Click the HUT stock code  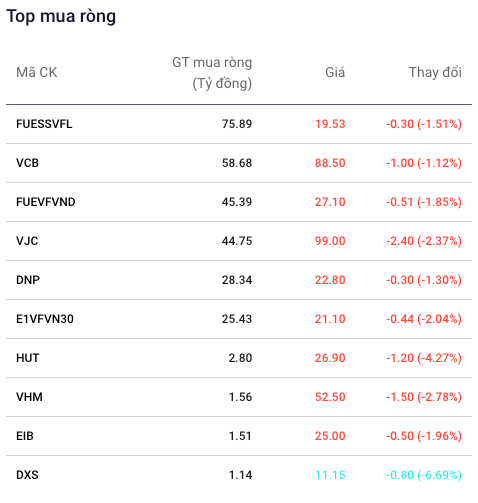[28, 358]
